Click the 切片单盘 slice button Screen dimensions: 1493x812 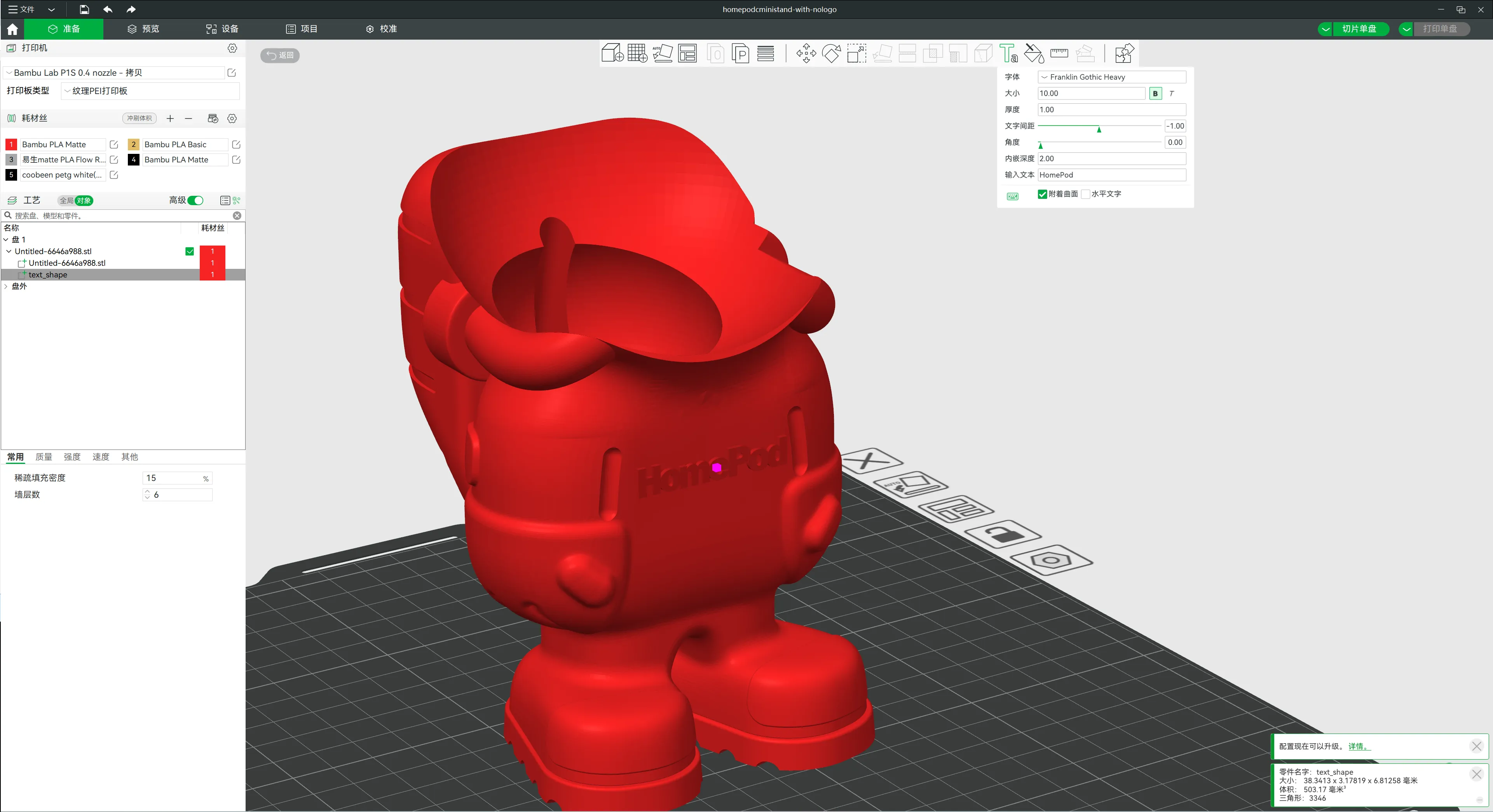(1360, 29)
